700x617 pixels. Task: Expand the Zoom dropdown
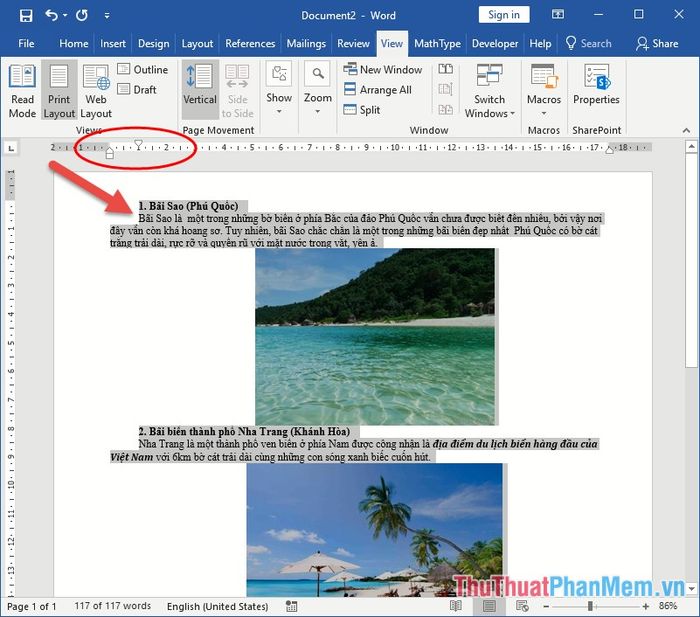318,88
